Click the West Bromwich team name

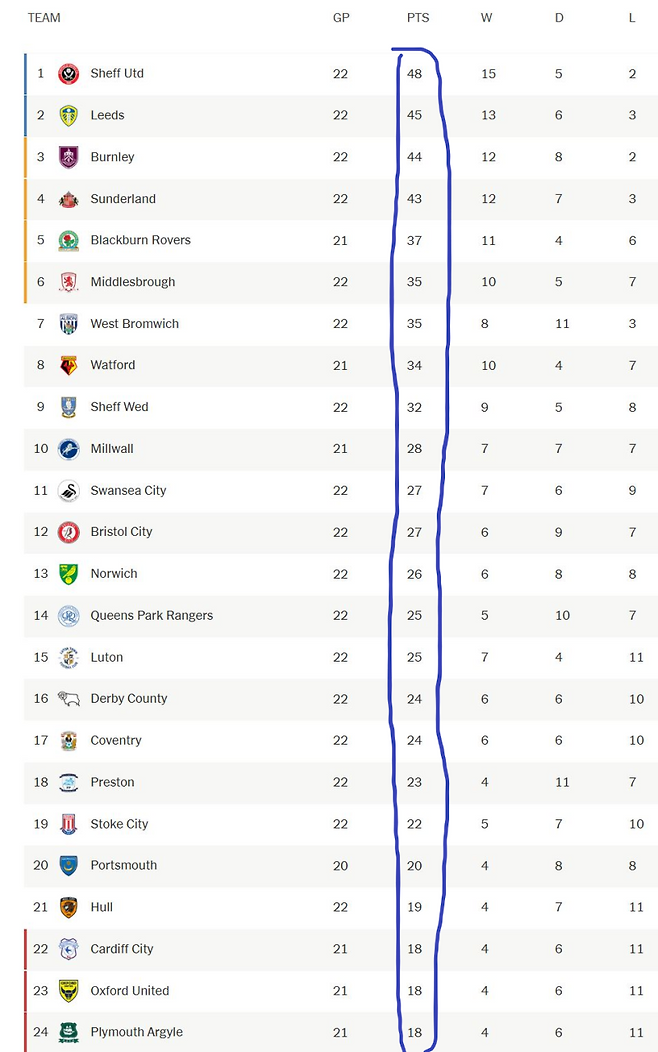[x=135, y=323]
